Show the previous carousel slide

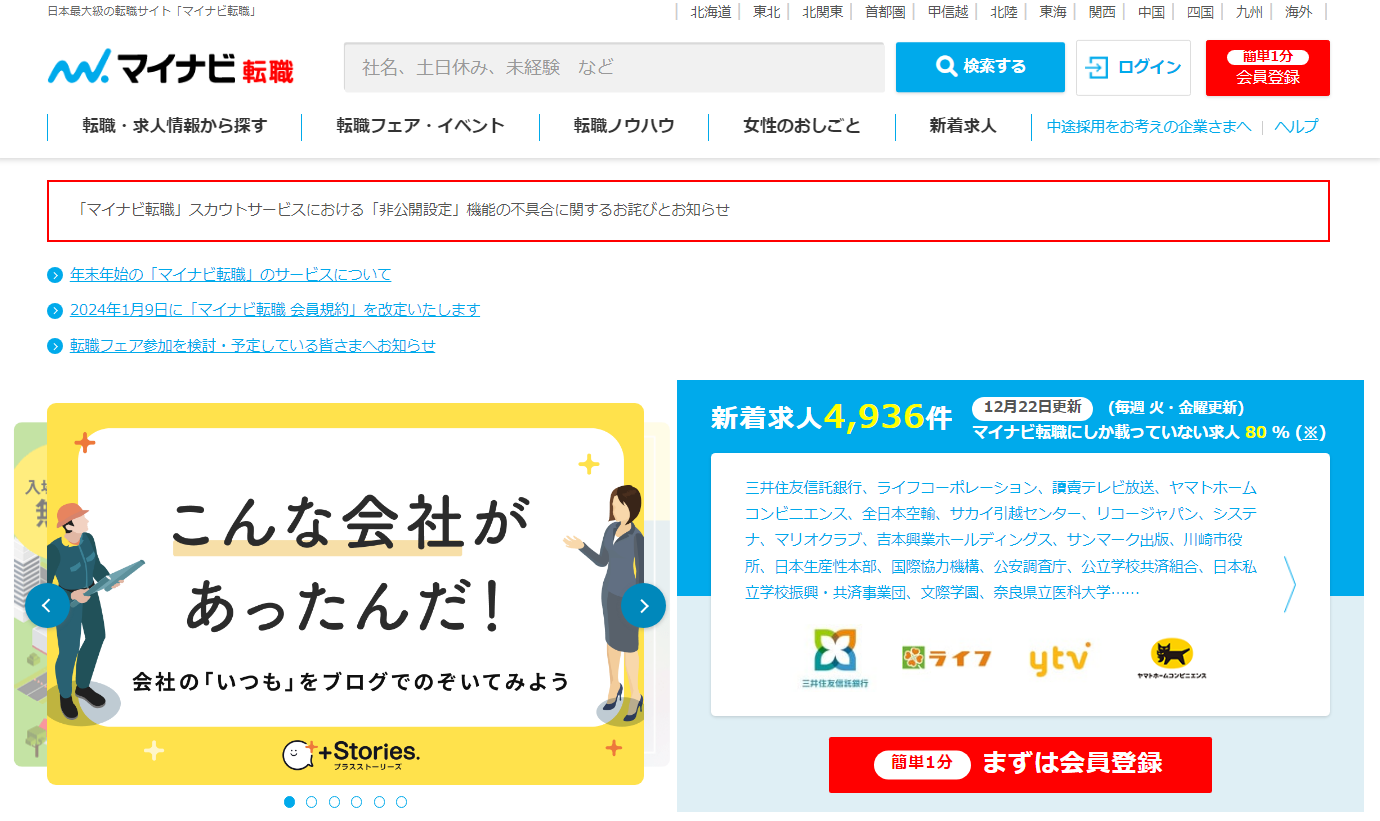pyautogui.click(x=47, y=605)
